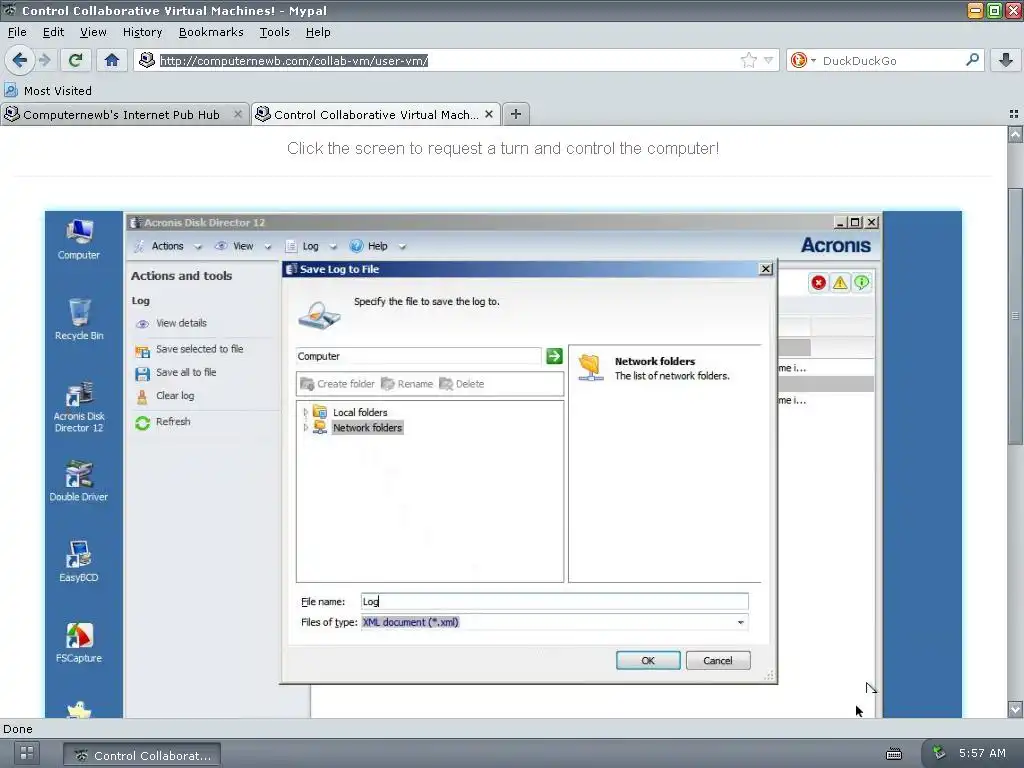The width and height of the screenshot is (1024, 768).
Task: Open the browser Help menu
Action: coord(318,32)
